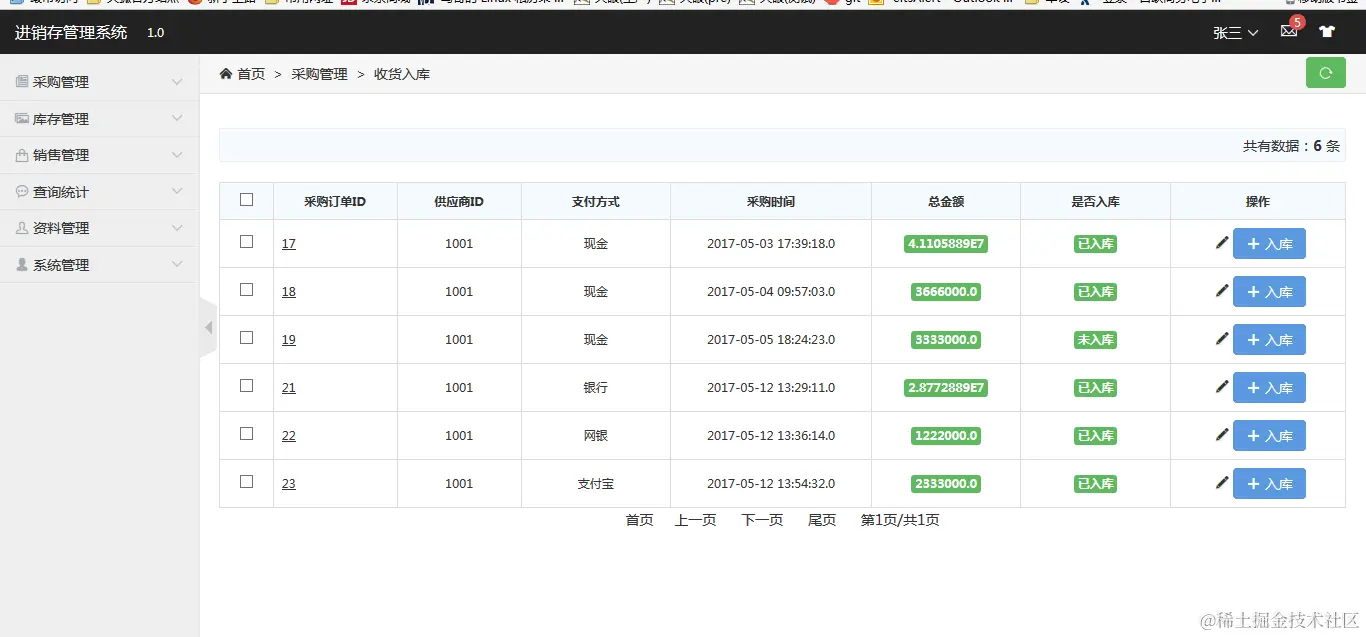Open purchase order ID 18 link
The image size is (1366, 637).
point(288,291)
